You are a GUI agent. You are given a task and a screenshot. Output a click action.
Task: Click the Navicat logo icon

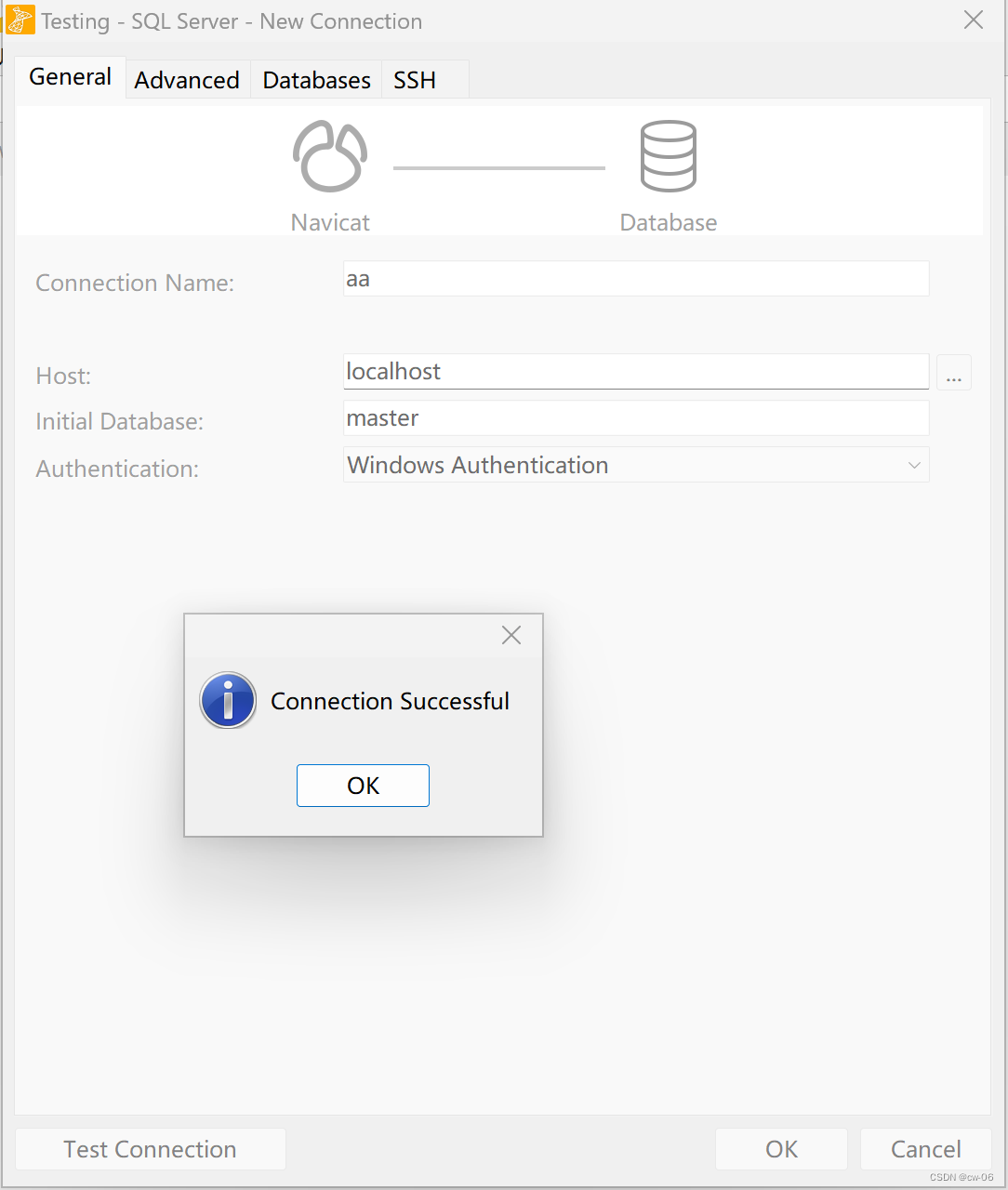pyautogui.click(x=330, y=156)
